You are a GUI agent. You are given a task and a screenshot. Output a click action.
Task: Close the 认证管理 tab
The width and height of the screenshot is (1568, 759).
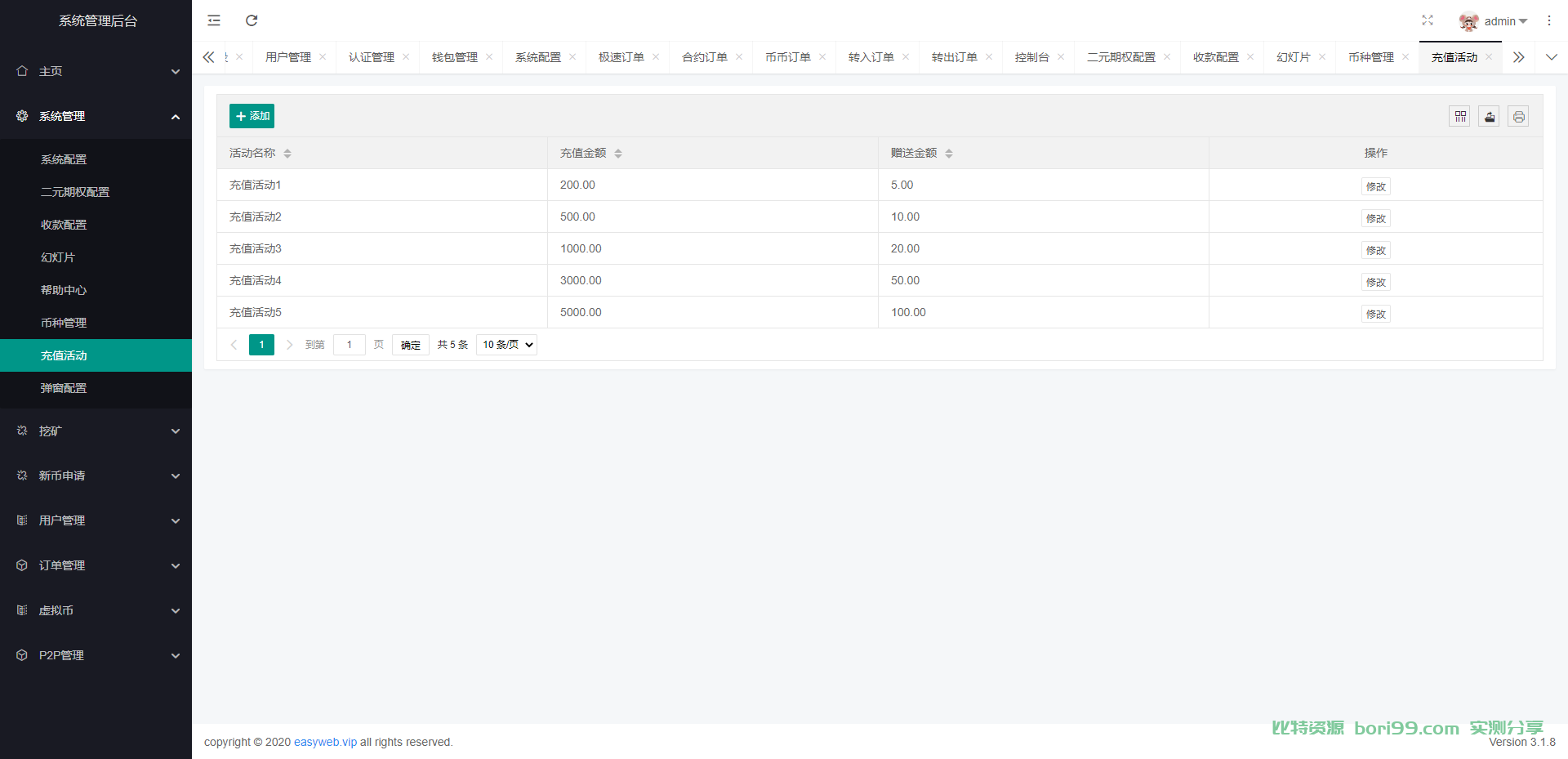[x=406, y=56]
